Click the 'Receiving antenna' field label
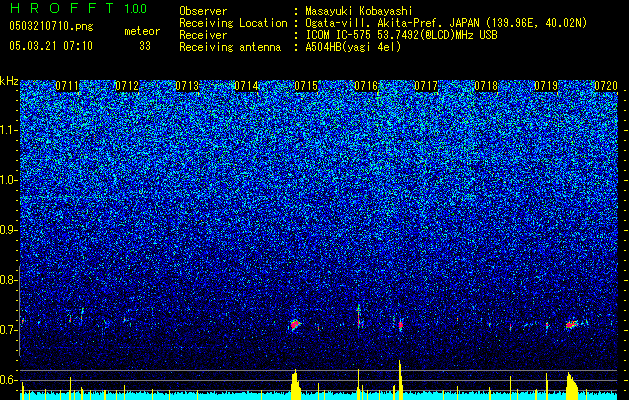Viewport: 629px width, 400px height. click(230, 47)
